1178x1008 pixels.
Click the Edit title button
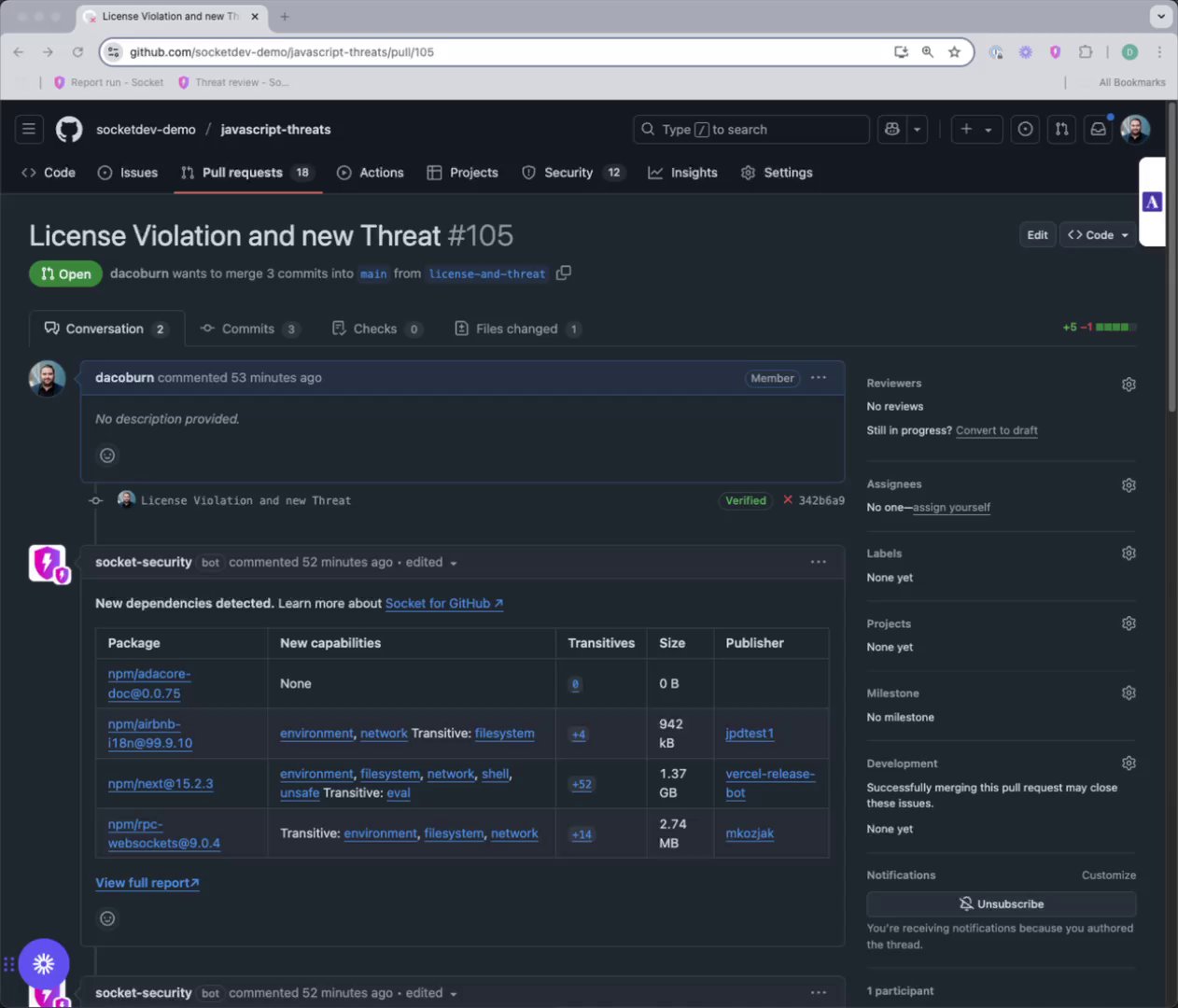[1037, 235]
